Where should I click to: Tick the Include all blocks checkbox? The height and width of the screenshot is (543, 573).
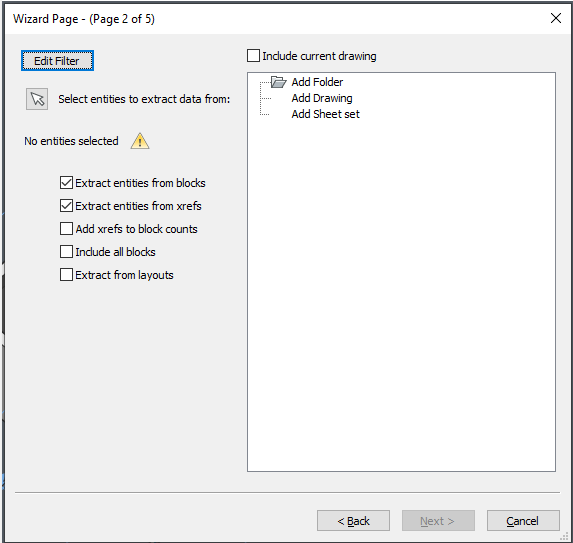pos(66,252)
